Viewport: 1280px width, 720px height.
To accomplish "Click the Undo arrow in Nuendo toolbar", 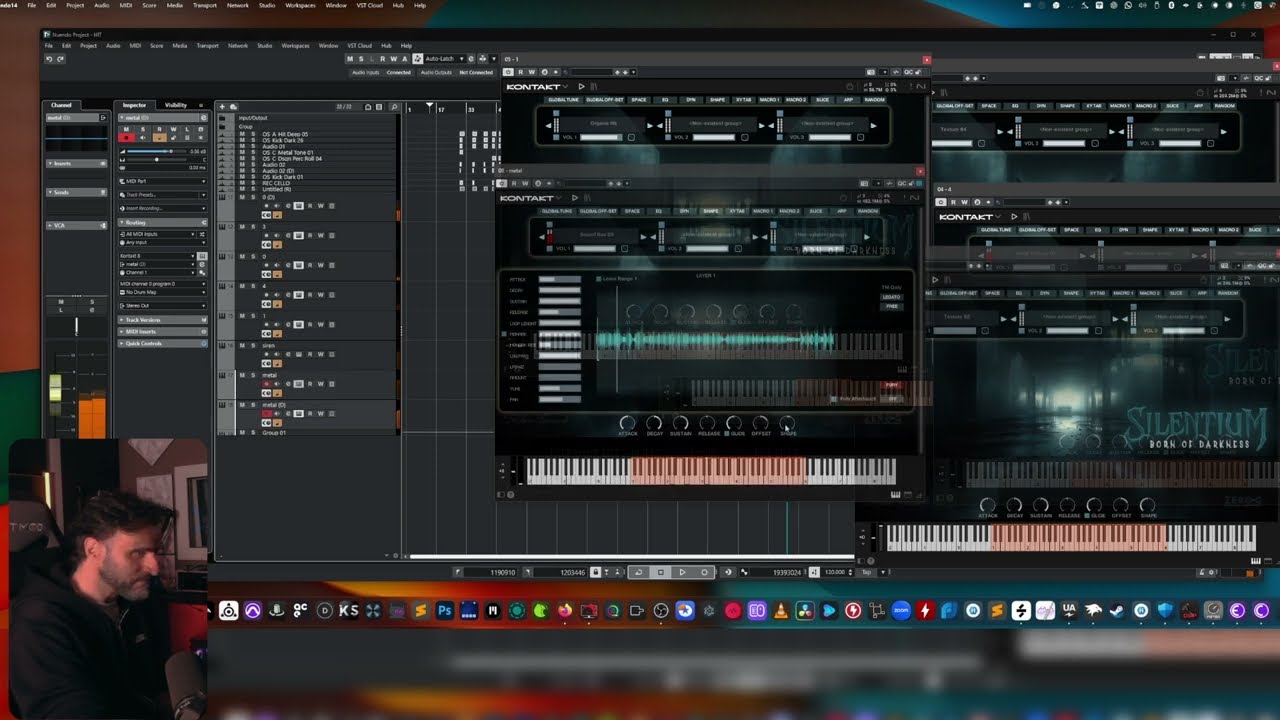I will tap(48, 59).
